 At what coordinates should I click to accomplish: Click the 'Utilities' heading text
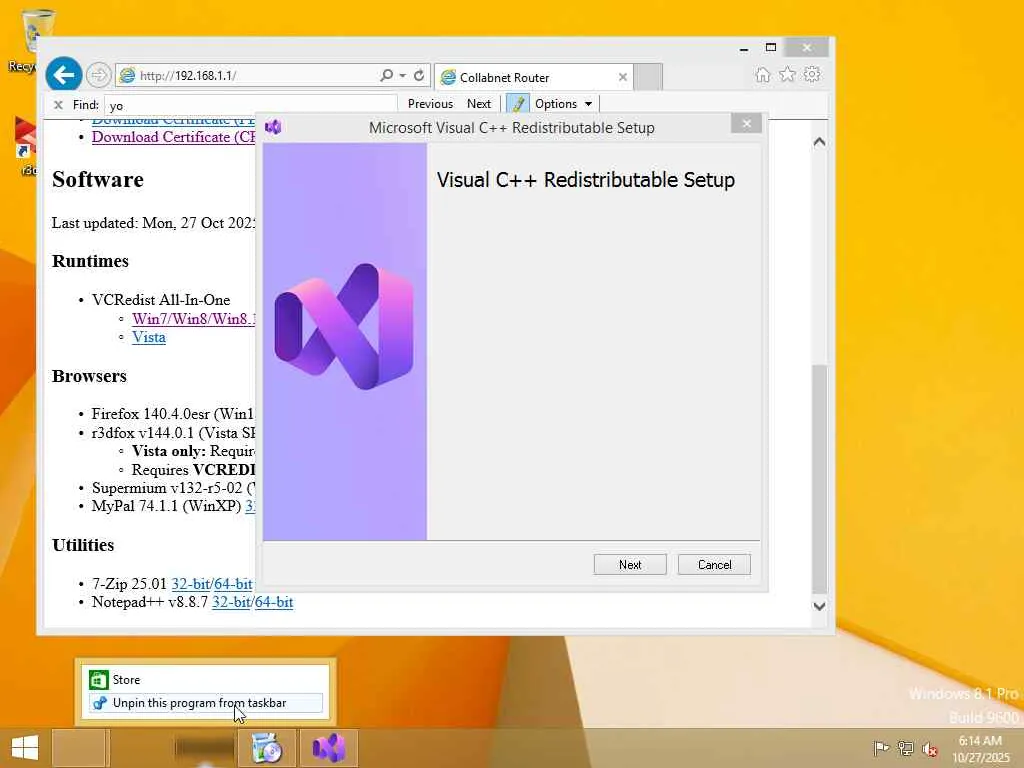(x=83, y=545)
